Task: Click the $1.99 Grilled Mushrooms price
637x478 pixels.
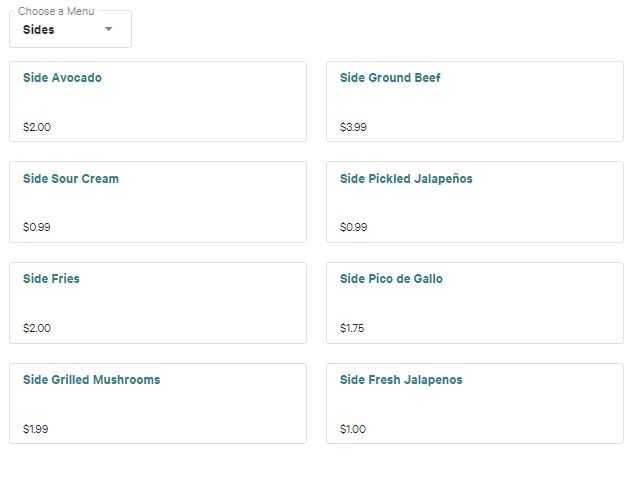Action: point(36,429)
